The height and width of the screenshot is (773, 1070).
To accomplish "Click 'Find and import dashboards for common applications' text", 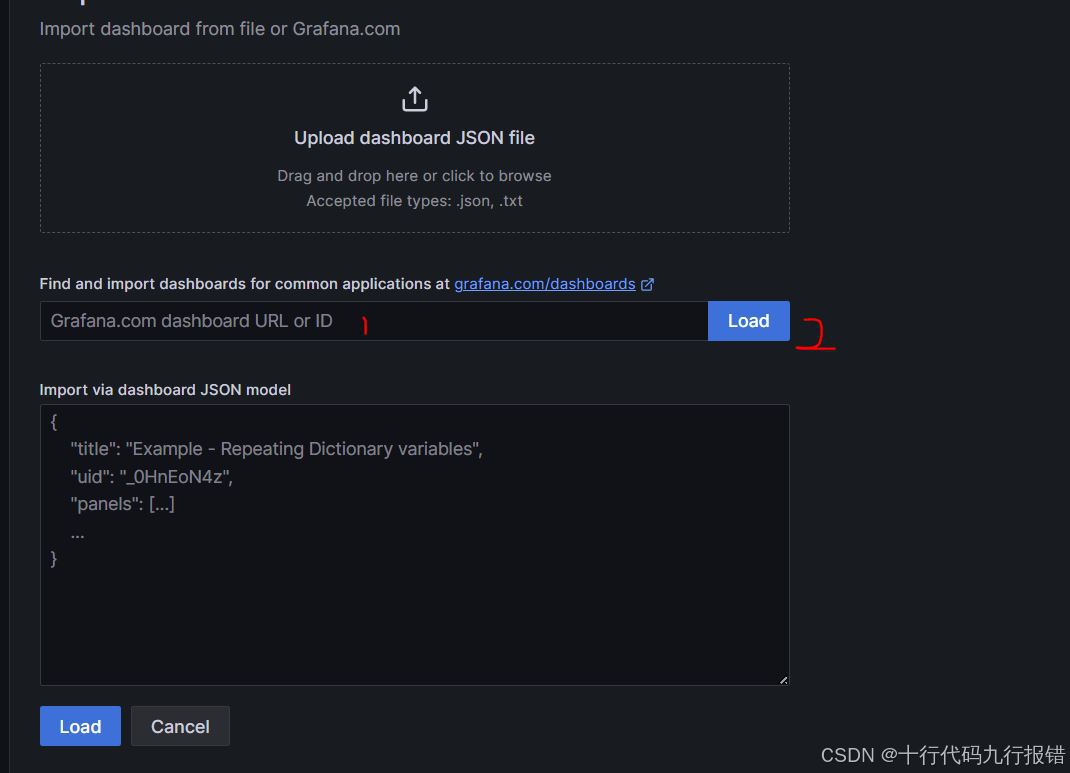I will [x=235, y=284].
